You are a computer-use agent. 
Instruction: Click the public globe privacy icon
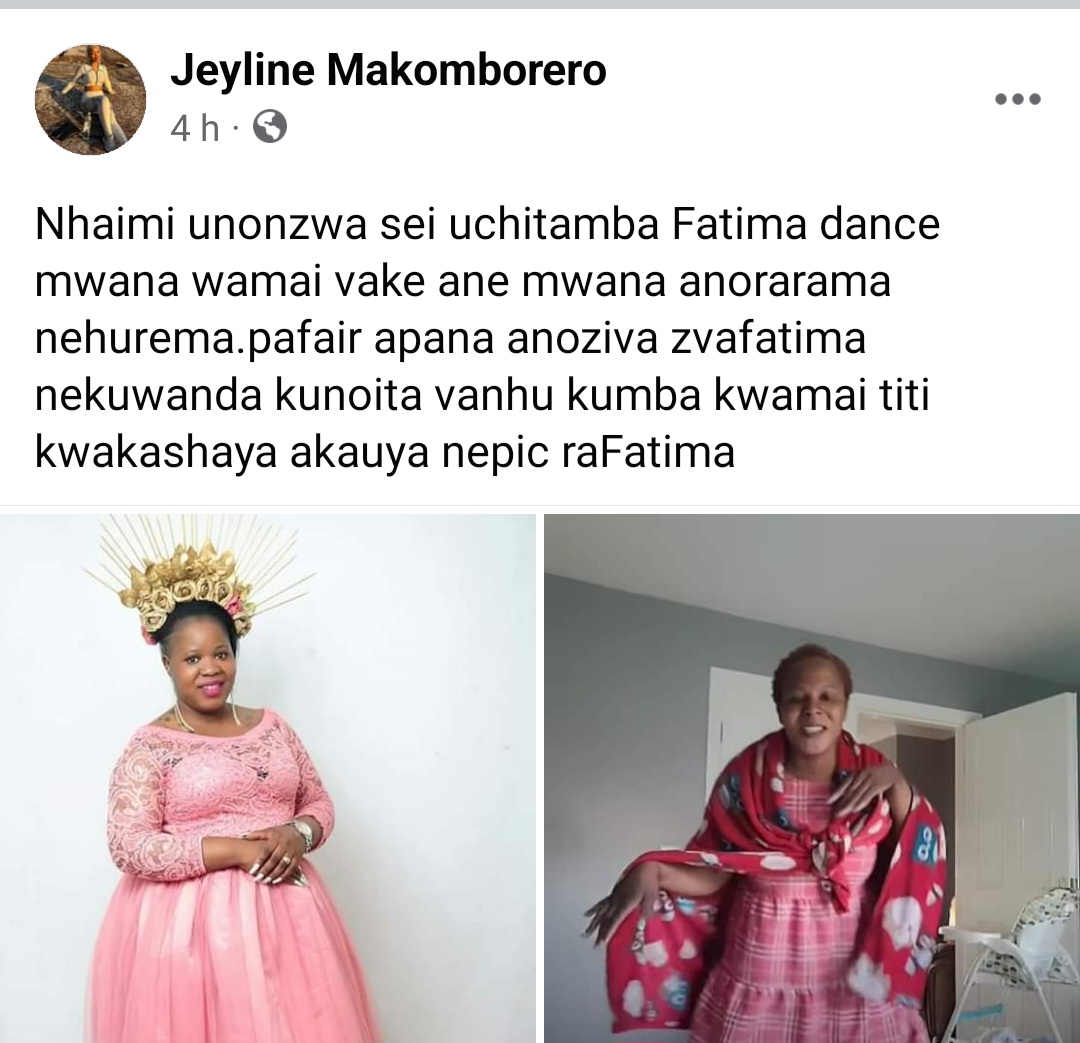pyautogui.click(x=270, y=126)
